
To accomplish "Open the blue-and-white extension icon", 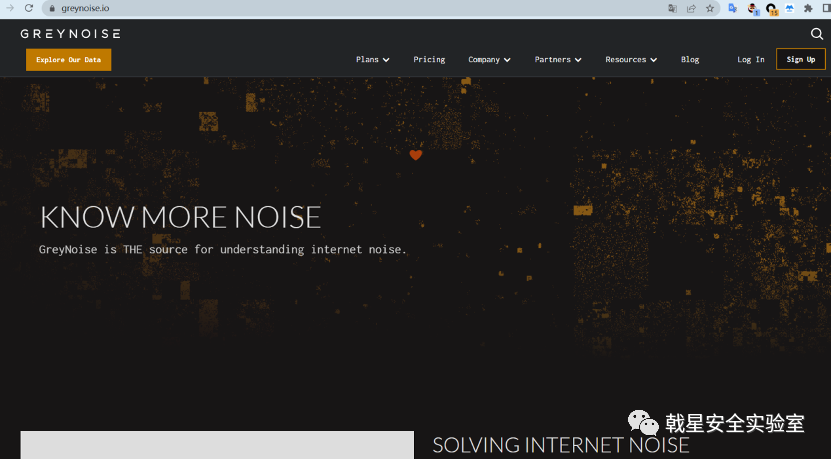I will click(x=790, y=8).
